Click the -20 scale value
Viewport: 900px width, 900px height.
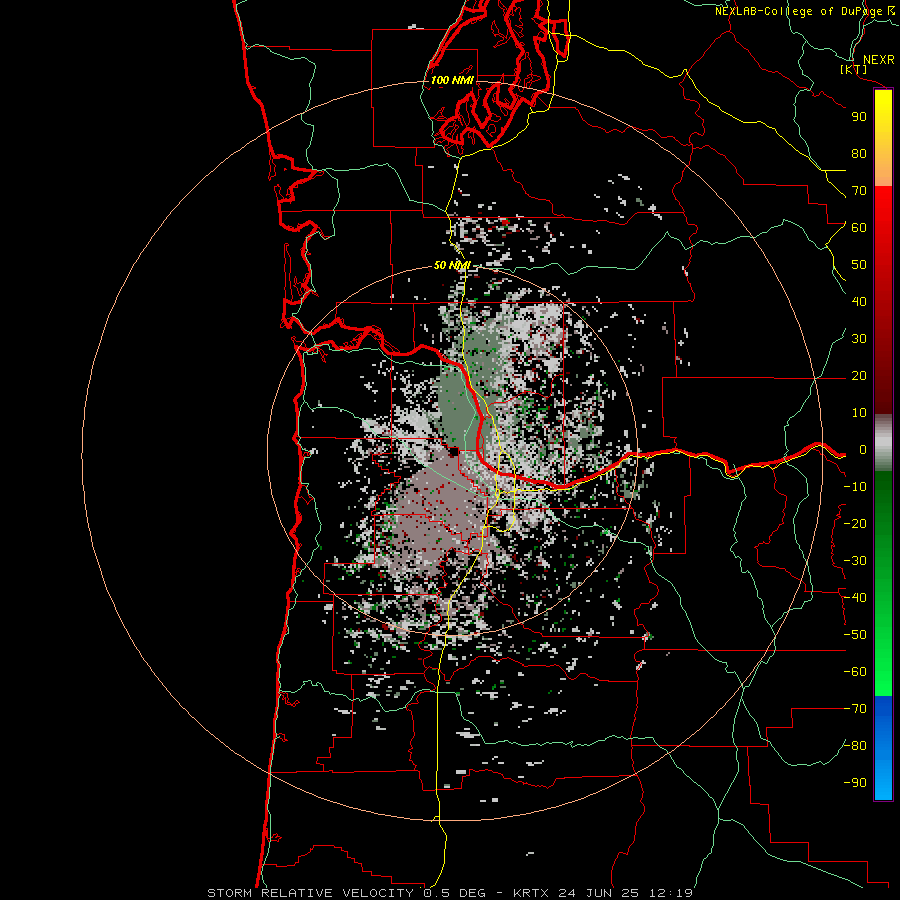(x=855, y=524)
